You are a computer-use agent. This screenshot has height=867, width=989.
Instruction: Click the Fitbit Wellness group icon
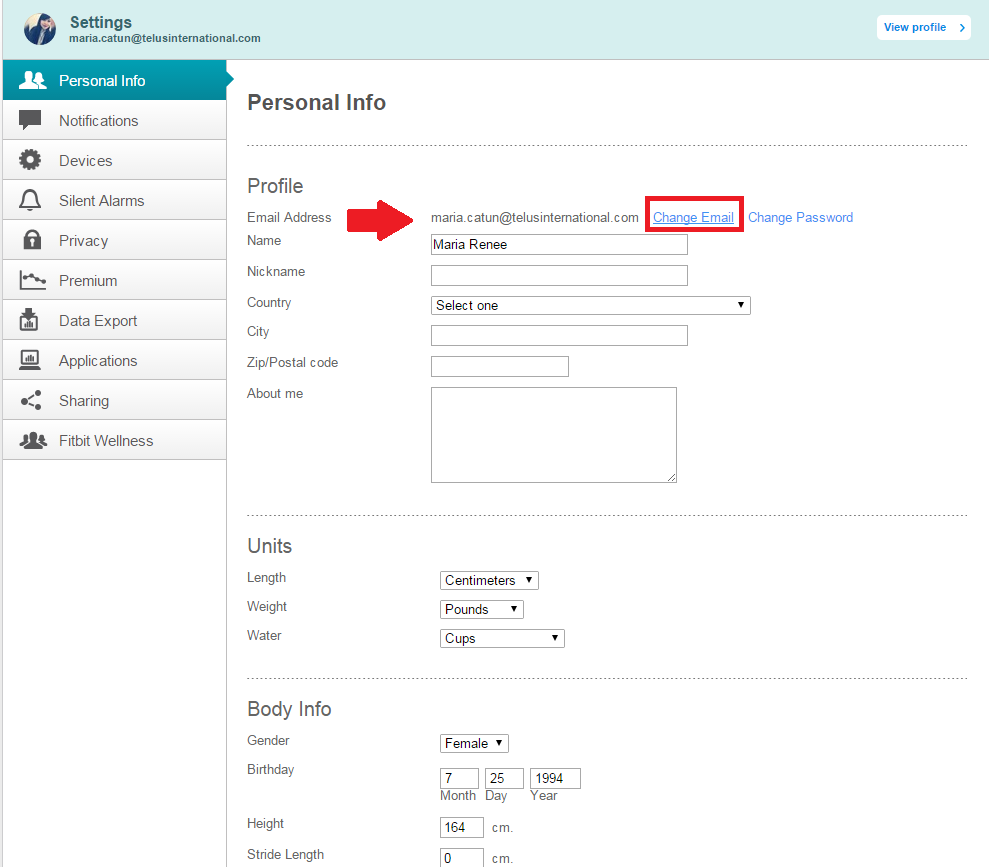click(32, 440)
